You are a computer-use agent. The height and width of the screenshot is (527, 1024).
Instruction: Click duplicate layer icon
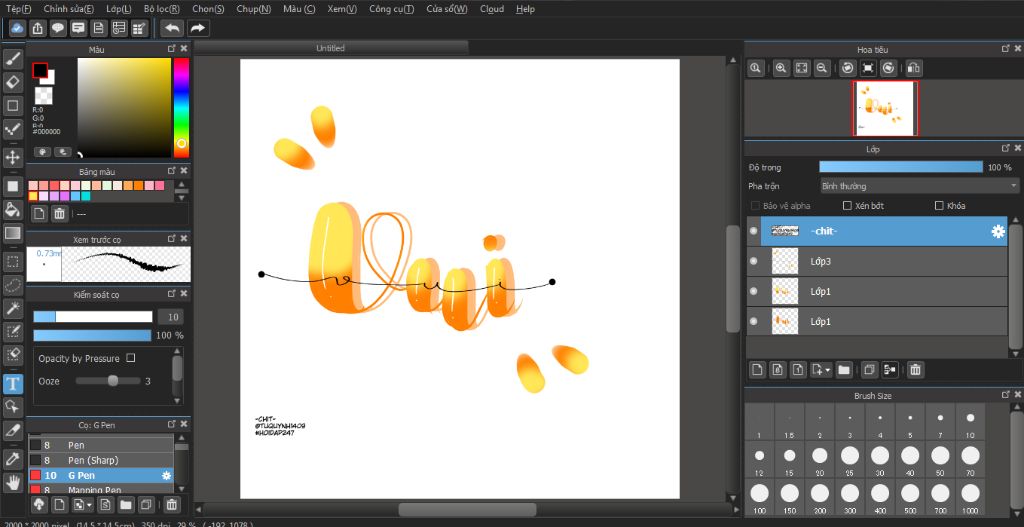click(x=869, y=370)
